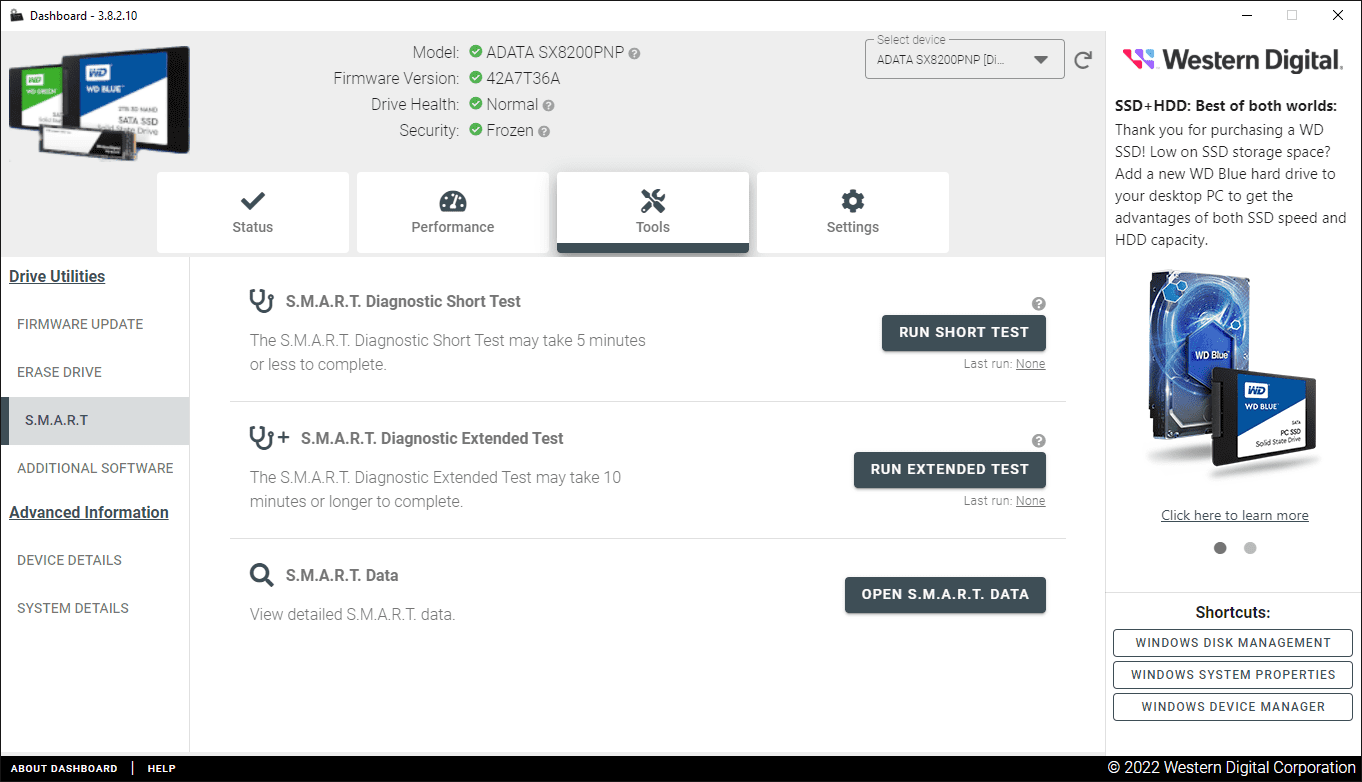Minimize the Dashboard window
This screenshot has width=1362, height=782.
[x=1247, y=15]
